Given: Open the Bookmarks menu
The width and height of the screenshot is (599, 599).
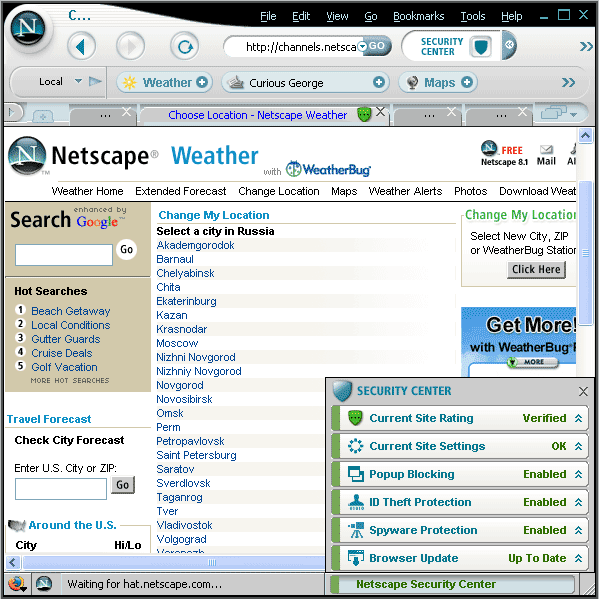Looking at the screenshot, I should pos(418,16).
